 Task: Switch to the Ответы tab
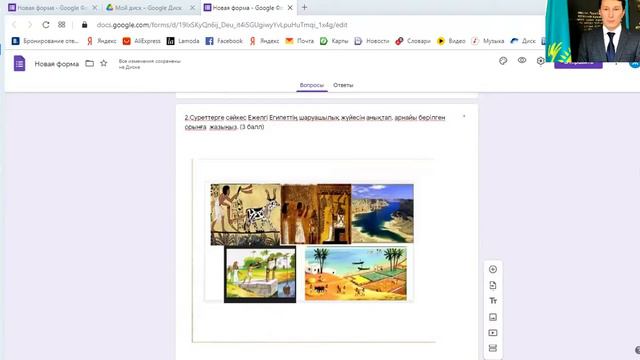click(343, 85)
